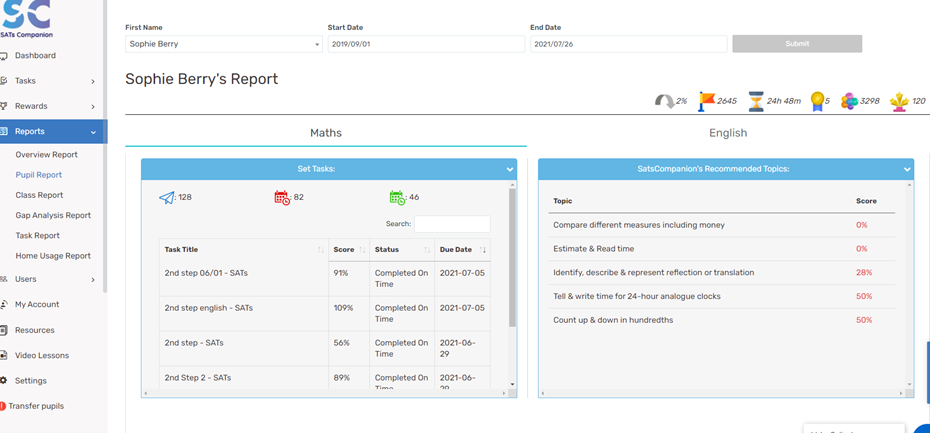
Task: Collapse the Reports sidebar submenu
Action: (93, 132)
